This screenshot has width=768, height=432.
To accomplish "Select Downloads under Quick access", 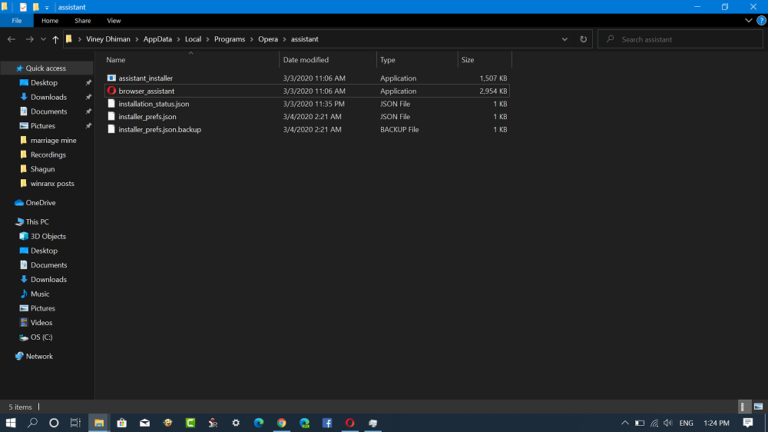I will pyautogui.click(x=48, y=97).
